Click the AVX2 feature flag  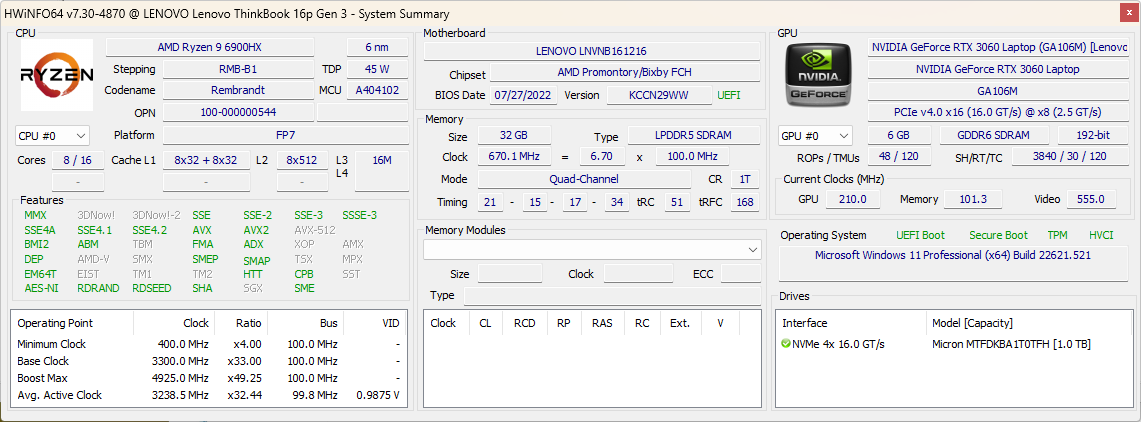pyautogui.click(x=256, y=230)
